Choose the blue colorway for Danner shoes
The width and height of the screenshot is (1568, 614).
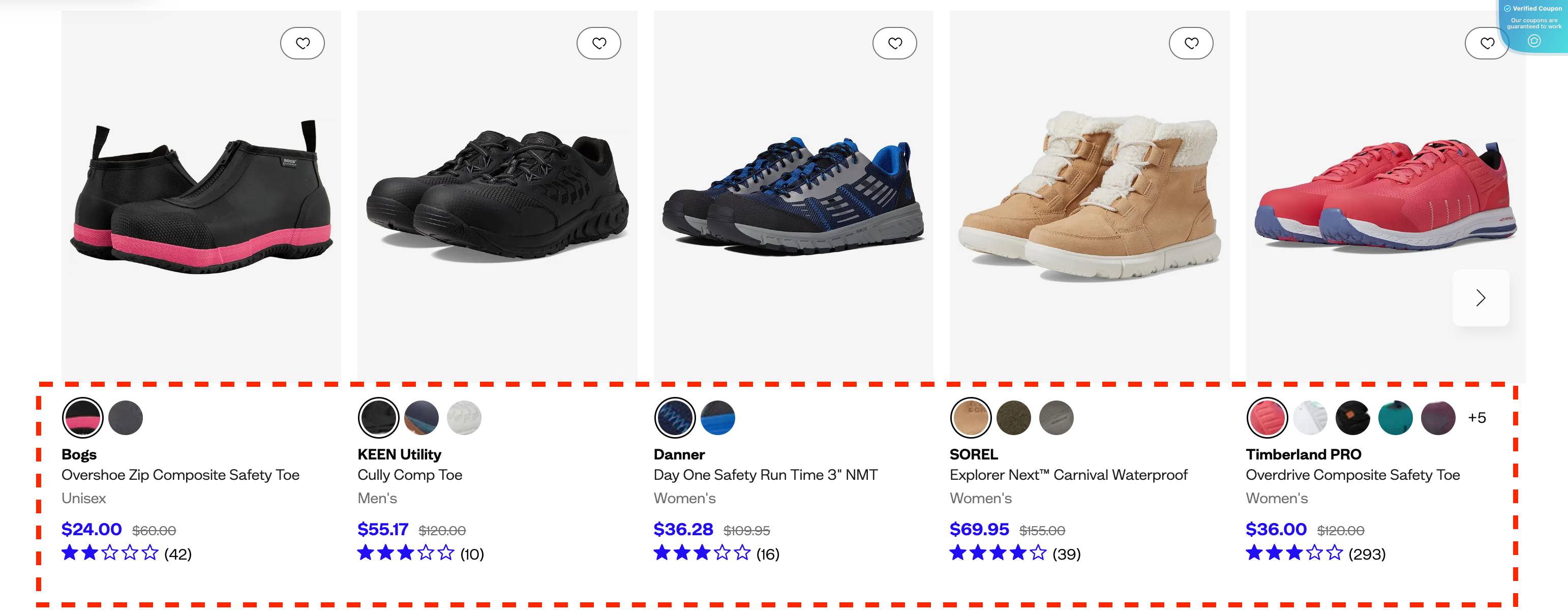[719, 417]
